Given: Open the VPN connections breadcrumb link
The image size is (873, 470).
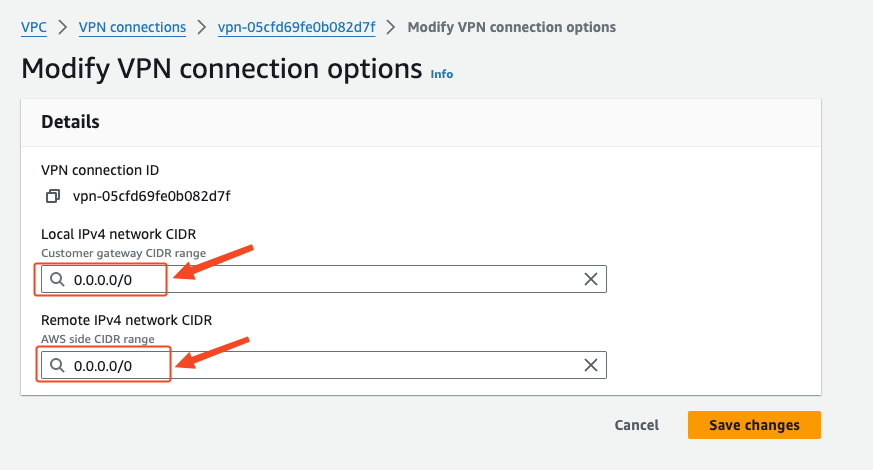Looking at the screenshot, I should [x=132, y=27].
